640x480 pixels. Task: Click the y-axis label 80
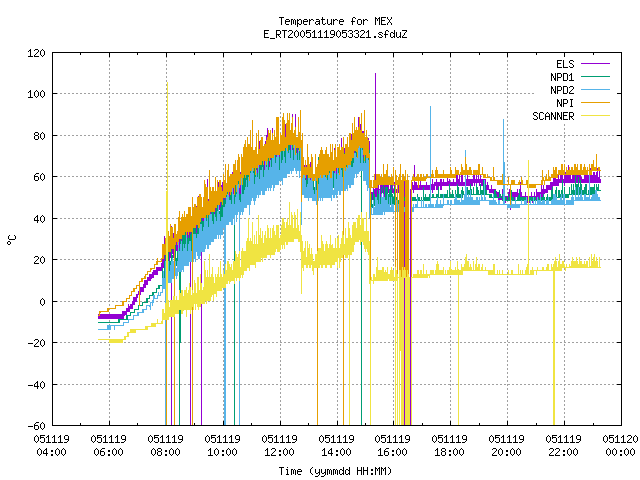tap(39, 136)
